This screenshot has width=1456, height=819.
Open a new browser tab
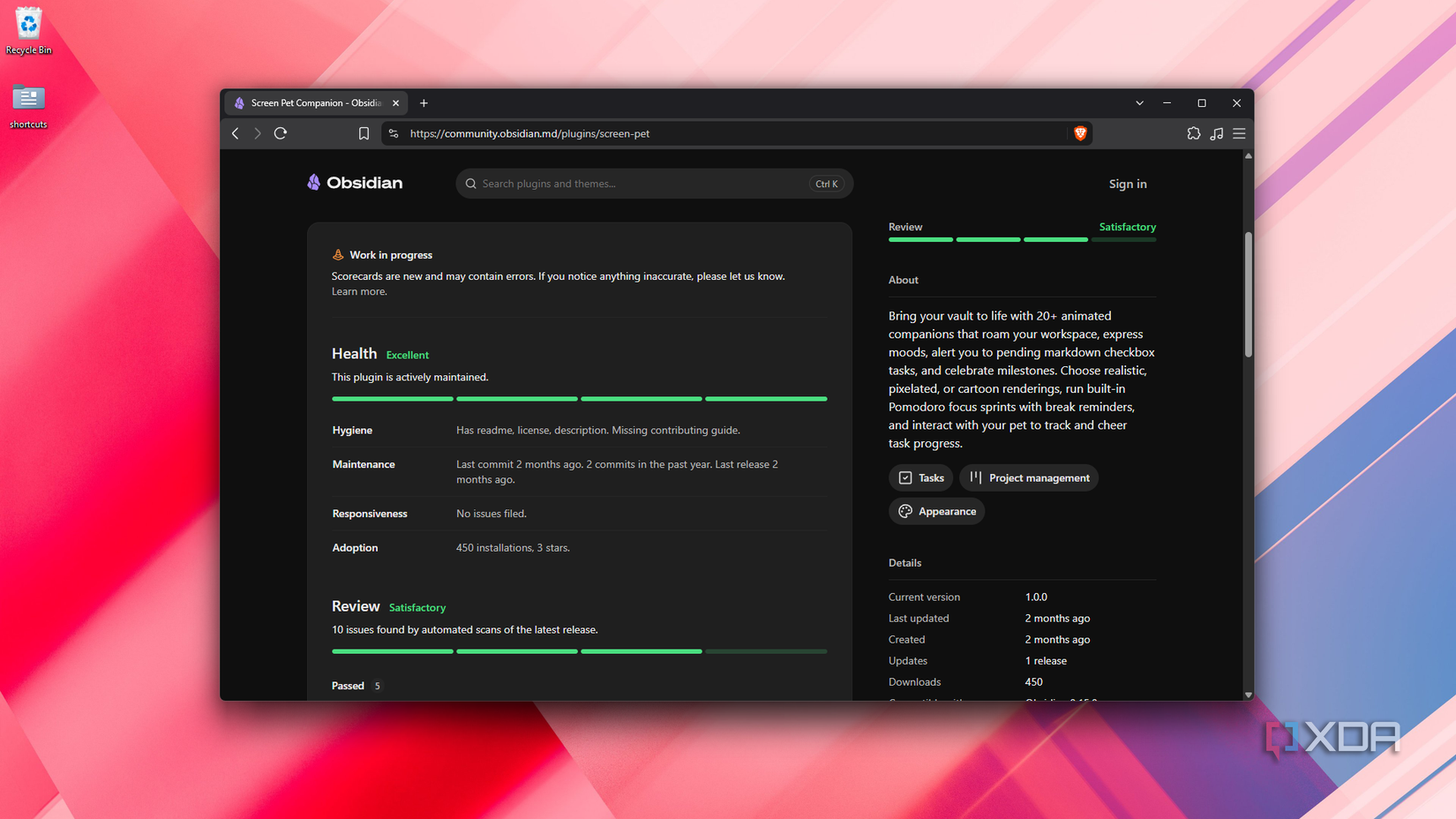tap(424, 103)
